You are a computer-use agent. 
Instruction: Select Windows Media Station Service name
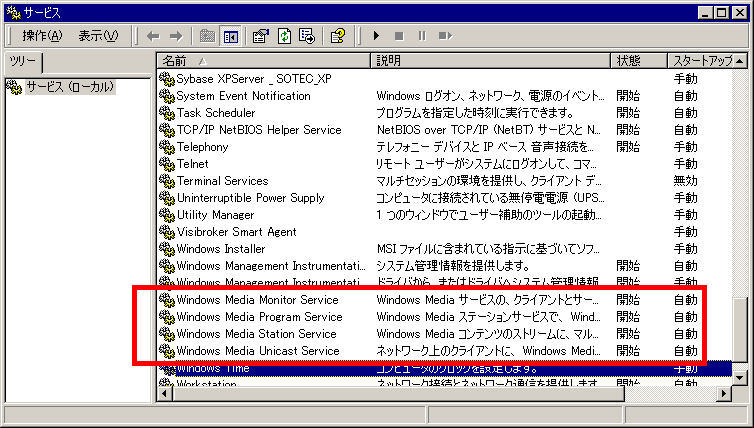[257, 334]
